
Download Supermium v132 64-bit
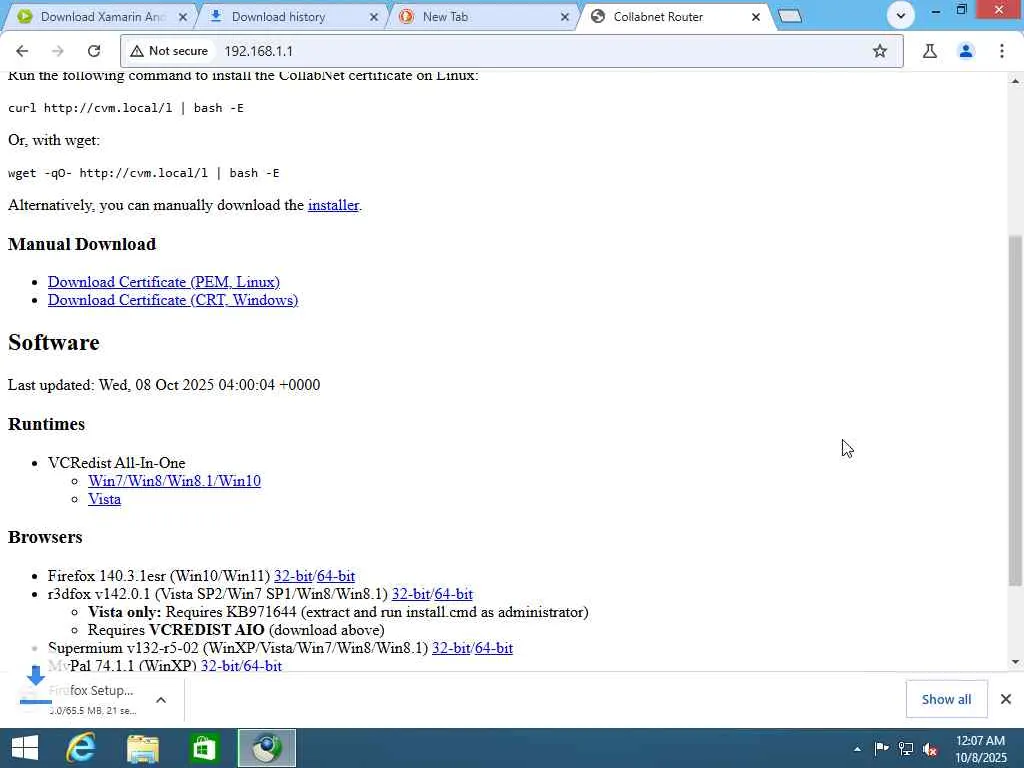click(494, 648)
